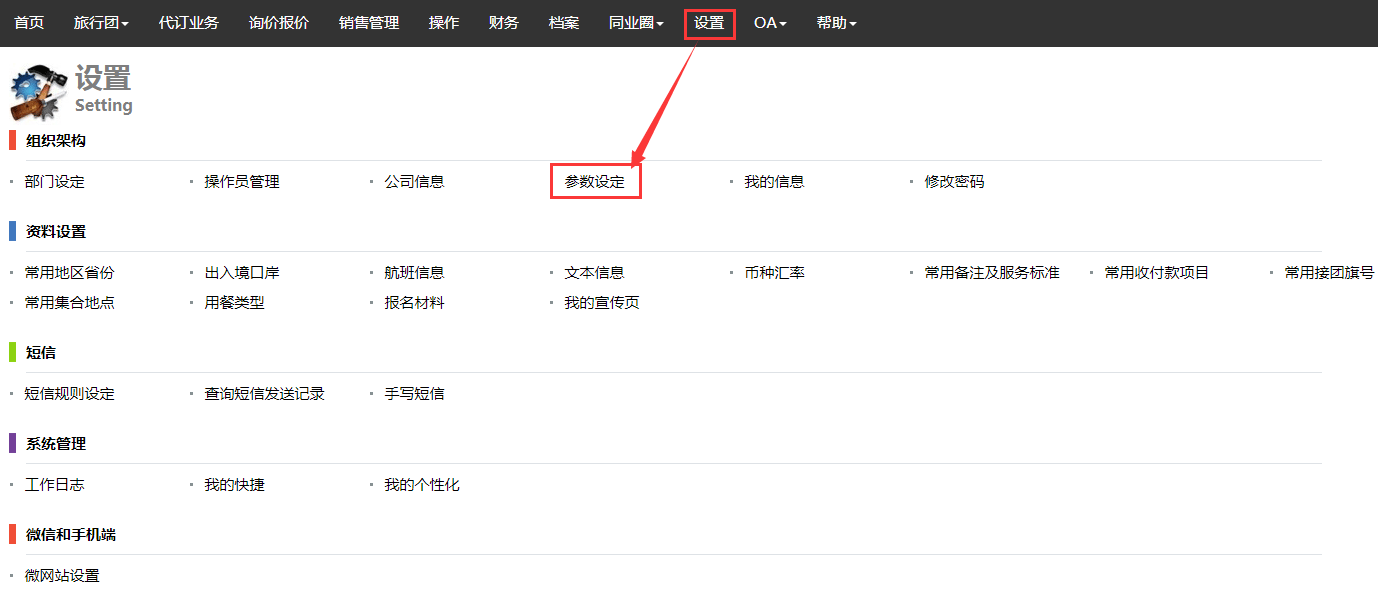
Task: Open the 档案 menu item
Action: 564,22
